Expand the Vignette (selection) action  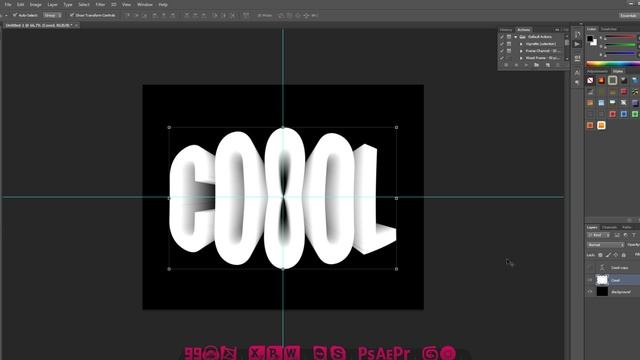click(x=521, y=44)
